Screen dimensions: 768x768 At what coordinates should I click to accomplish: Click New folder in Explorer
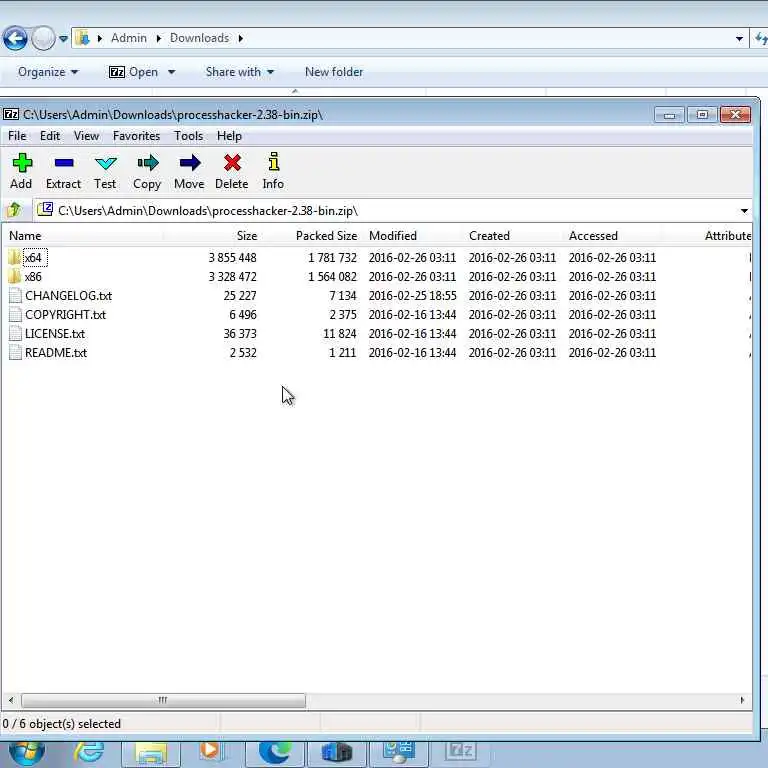click(334, 72)
